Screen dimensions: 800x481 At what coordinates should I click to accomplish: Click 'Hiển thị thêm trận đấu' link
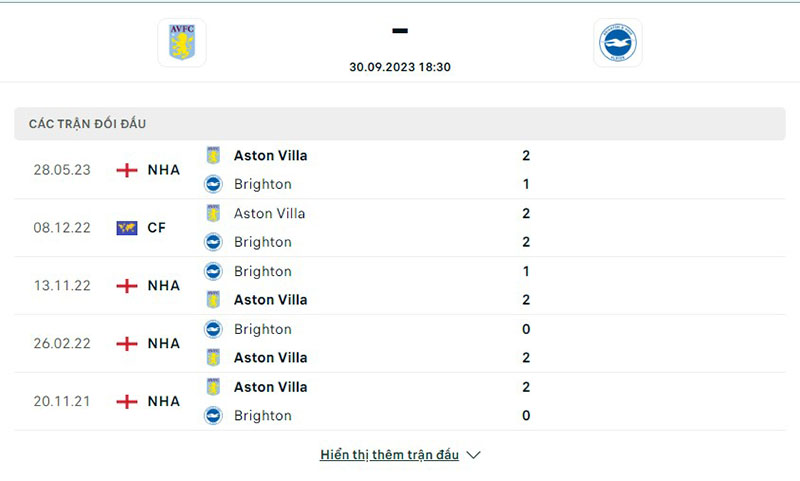pyautogui.click(x=389, y=455)
